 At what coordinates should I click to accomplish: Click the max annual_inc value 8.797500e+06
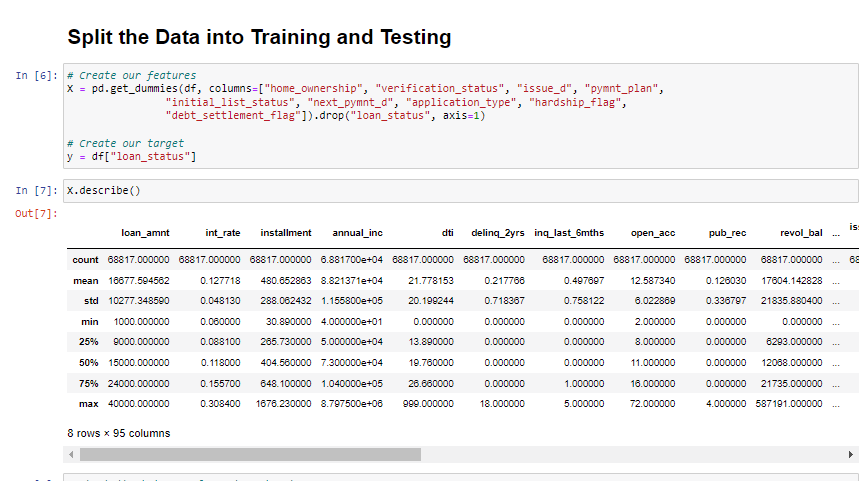(x=352, y=404)
